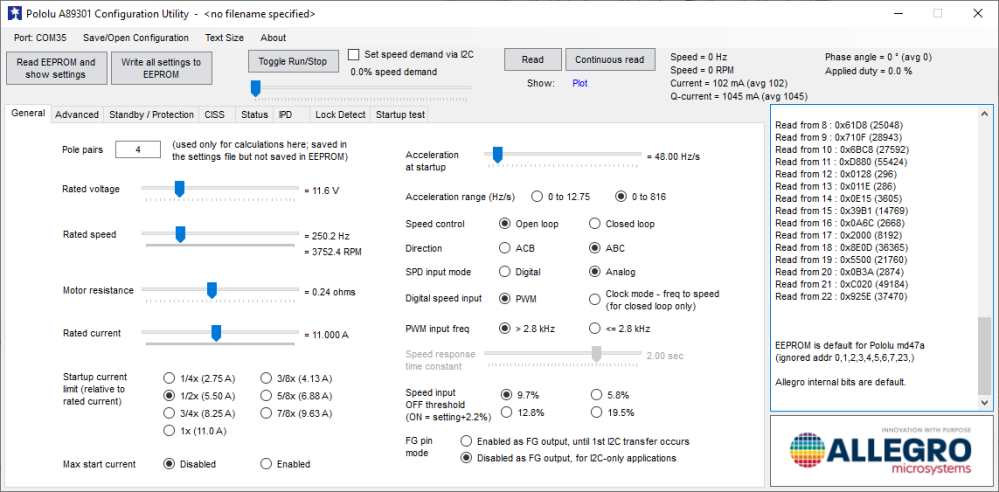Screen dimensions: 999x492
Task: Choose Digital SPD input mode
Action: (x=505, y=272)
